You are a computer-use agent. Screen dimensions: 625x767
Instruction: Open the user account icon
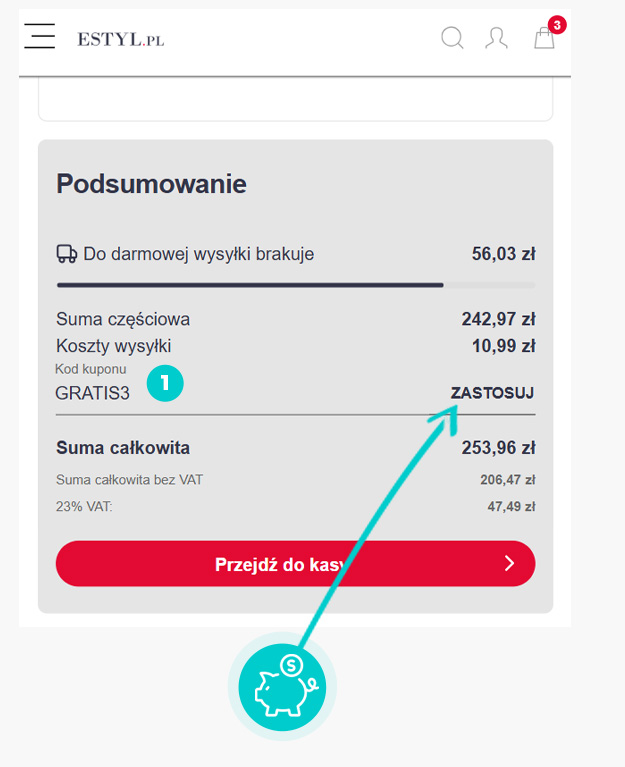pyautogui.click(x=496, y=39)
